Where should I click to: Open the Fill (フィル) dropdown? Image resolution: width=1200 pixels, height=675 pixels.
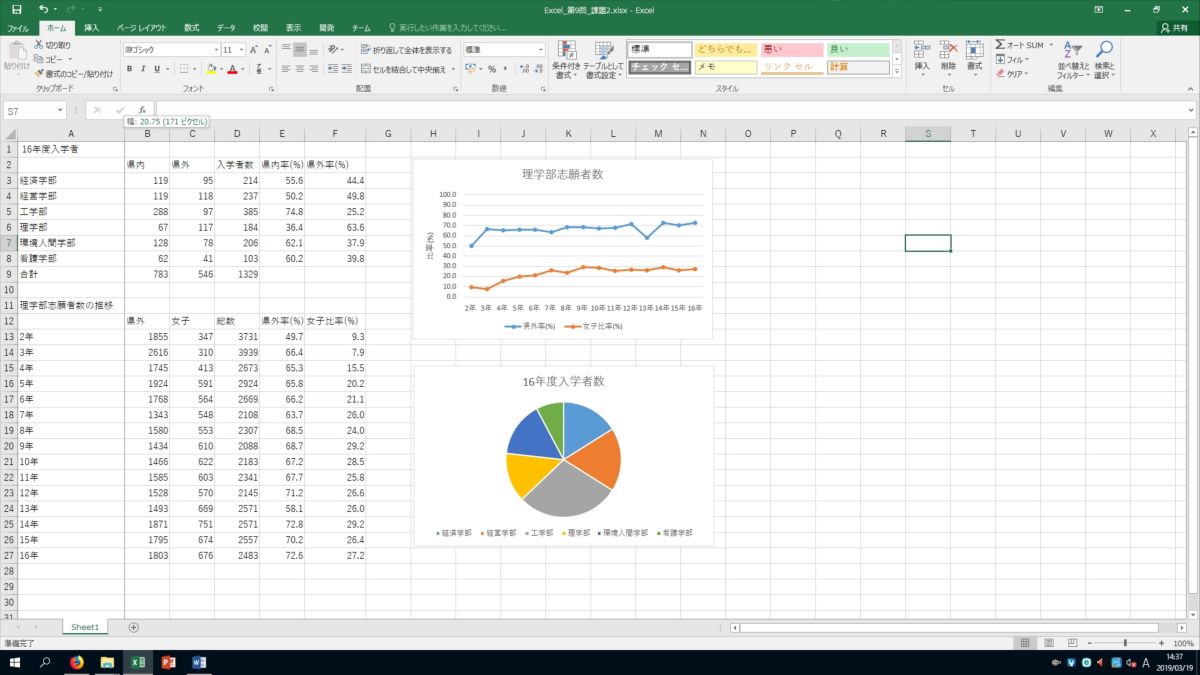[1012, 59]
